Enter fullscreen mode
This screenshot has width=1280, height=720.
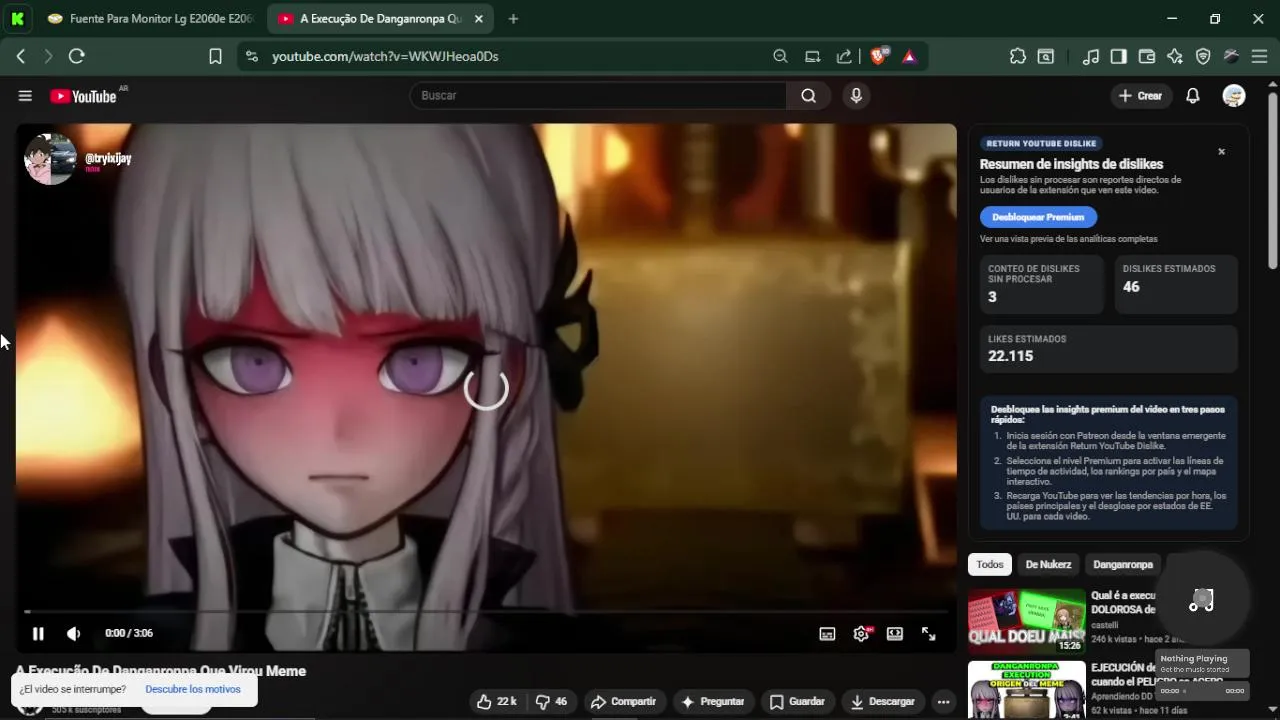tap(929, 633)
